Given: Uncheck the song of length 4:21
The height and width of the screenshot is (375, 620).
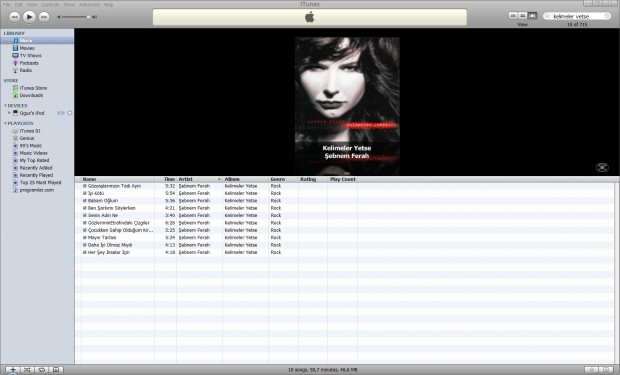Looking at the screenshot, I should [85, 208].
